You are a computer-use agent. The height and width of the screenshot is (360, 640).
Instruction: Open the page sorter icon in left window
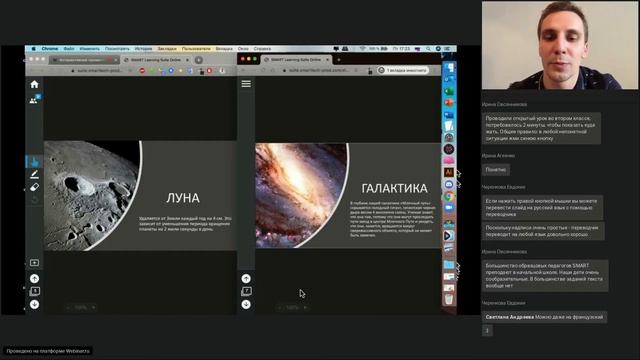(34, 291)
